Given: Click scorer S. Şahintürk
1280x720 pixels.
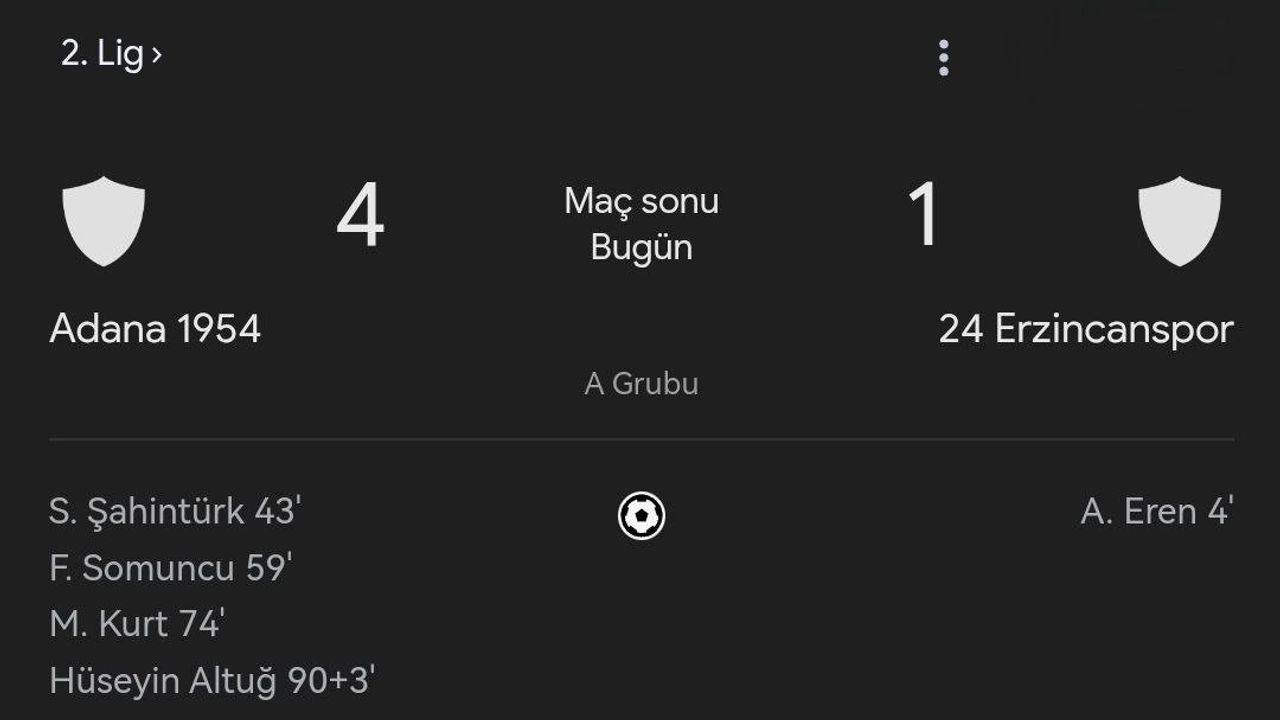Looking at the screenshot, I should pos(146,512).
